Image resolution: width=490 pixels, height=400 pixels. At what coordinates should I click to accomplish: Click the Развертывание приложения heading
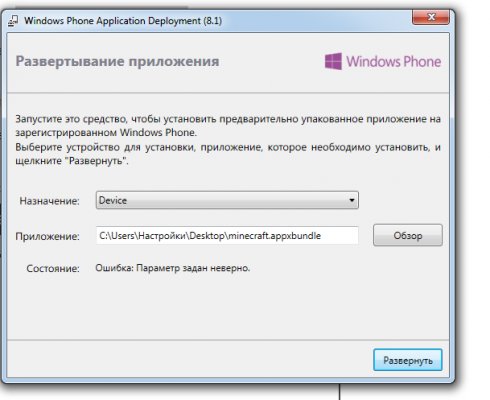[x=117, y=61]
